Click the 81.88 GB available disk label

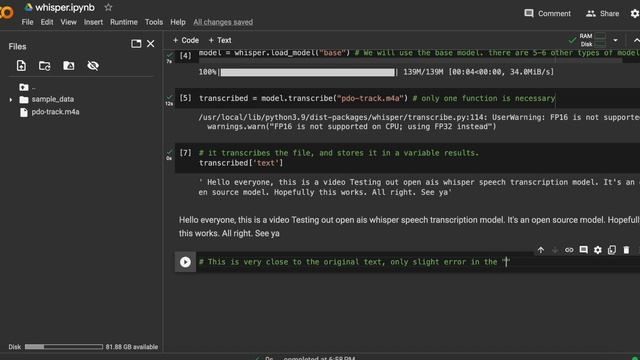[132, 347]
